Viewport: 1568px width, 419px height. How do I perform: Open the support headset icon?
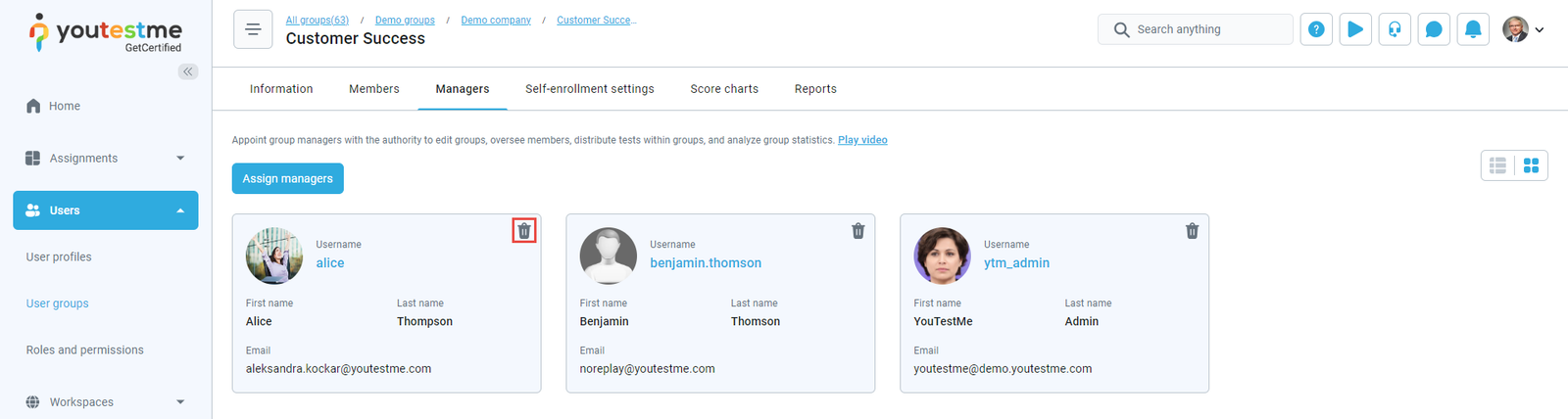[1395, 29]
